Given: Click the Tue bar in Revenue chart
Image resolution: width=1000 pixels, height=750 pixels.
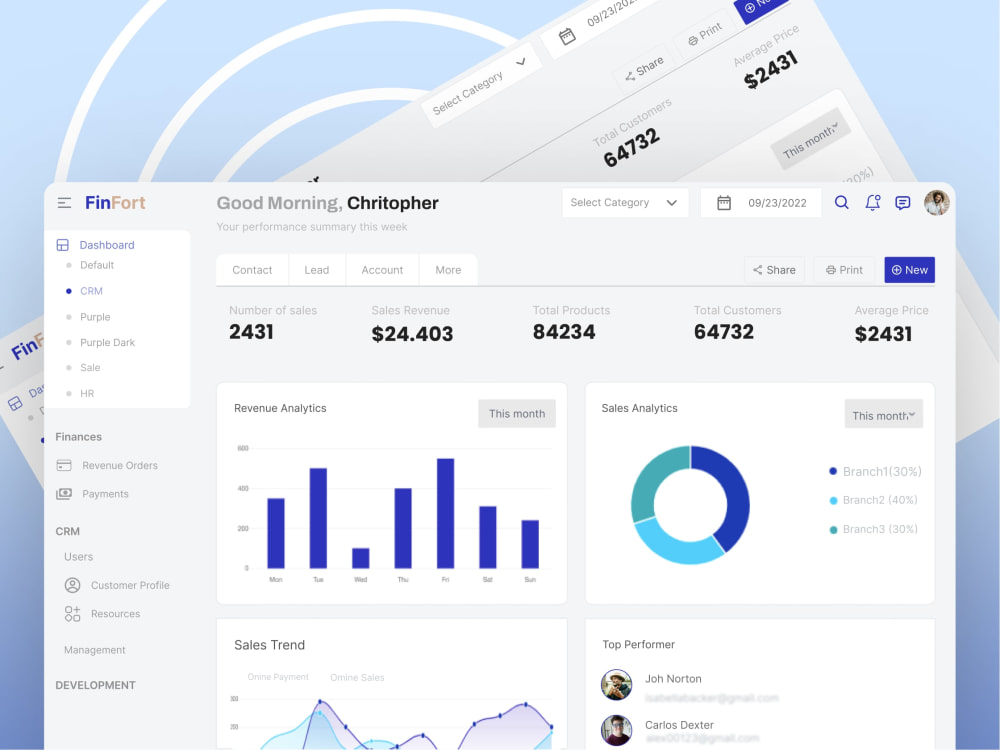Looking at the screenshot, I should click(318, 518).
